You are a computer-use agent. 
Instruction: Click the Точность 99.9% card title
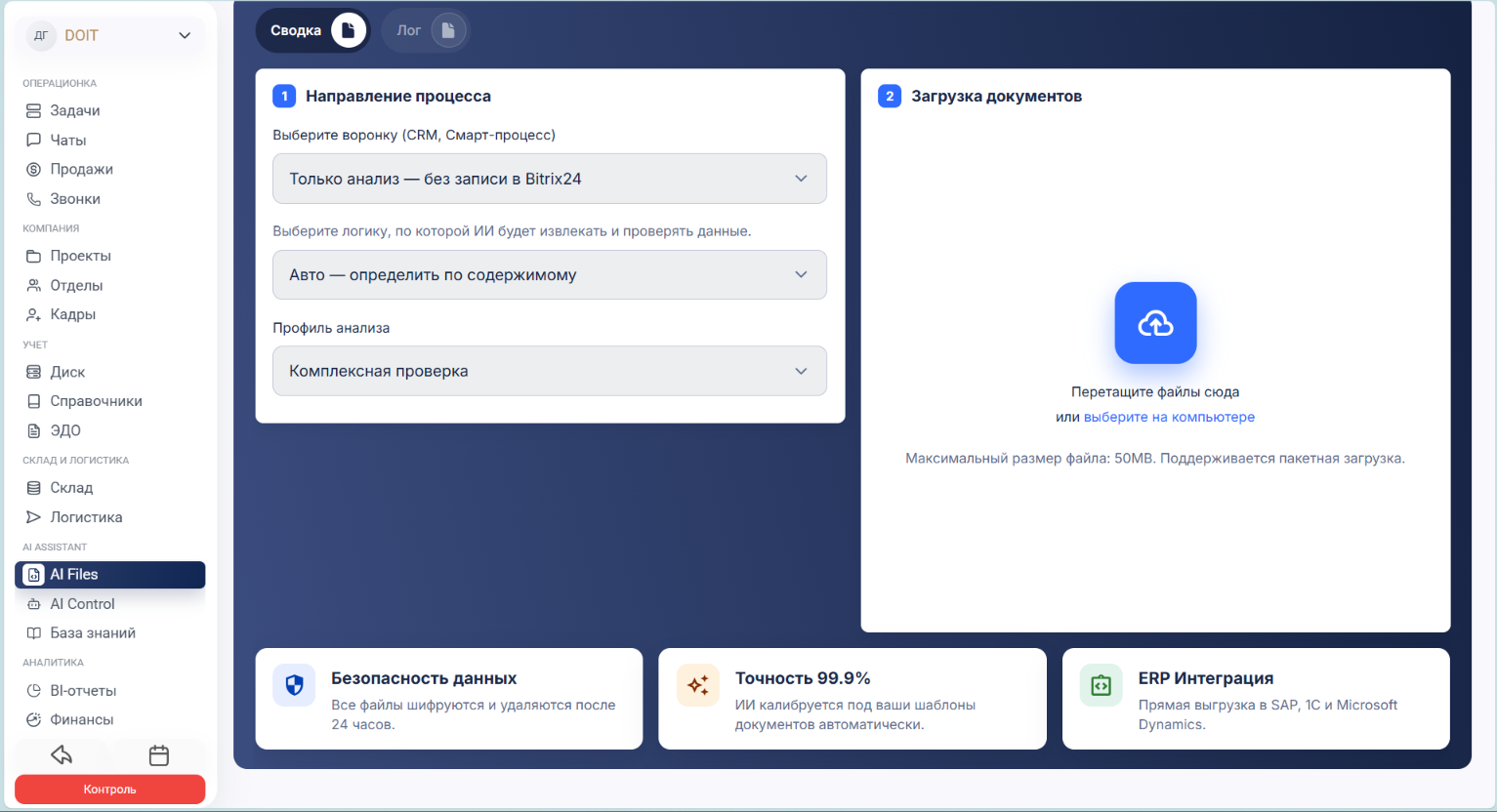(x=803, y=678)
